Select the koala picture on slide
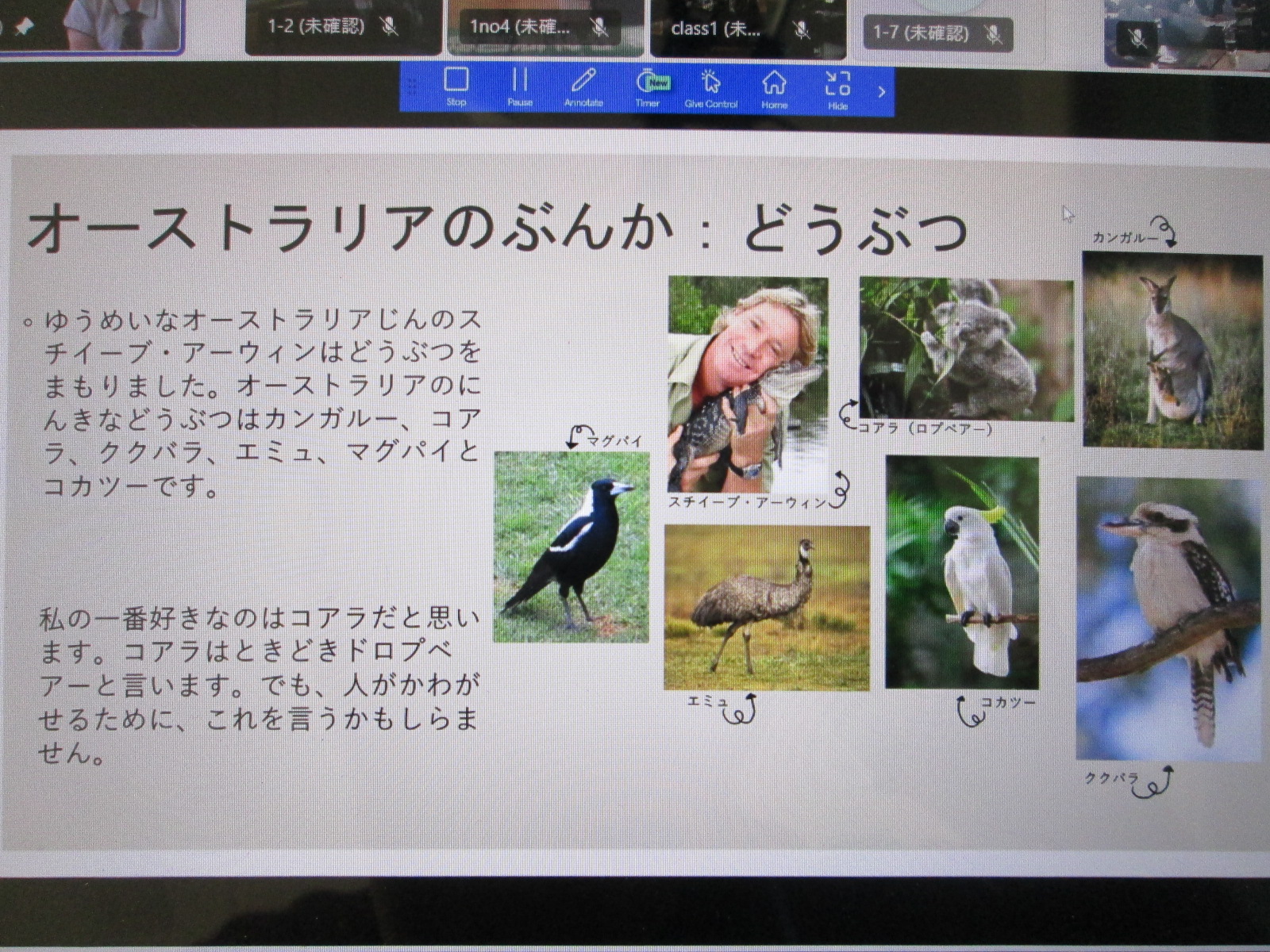Viewport: 1270px width, 952px height. click(x=966, y=349)
